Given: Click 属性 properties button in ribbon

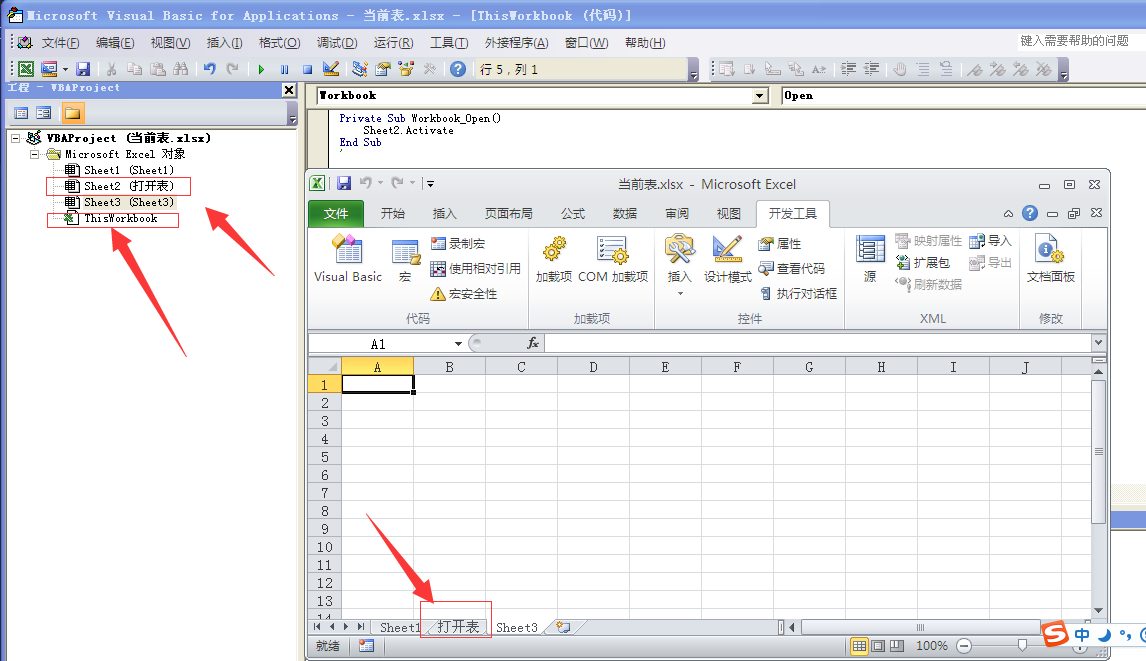Looking at the screenshot, I should coord(780,243).
